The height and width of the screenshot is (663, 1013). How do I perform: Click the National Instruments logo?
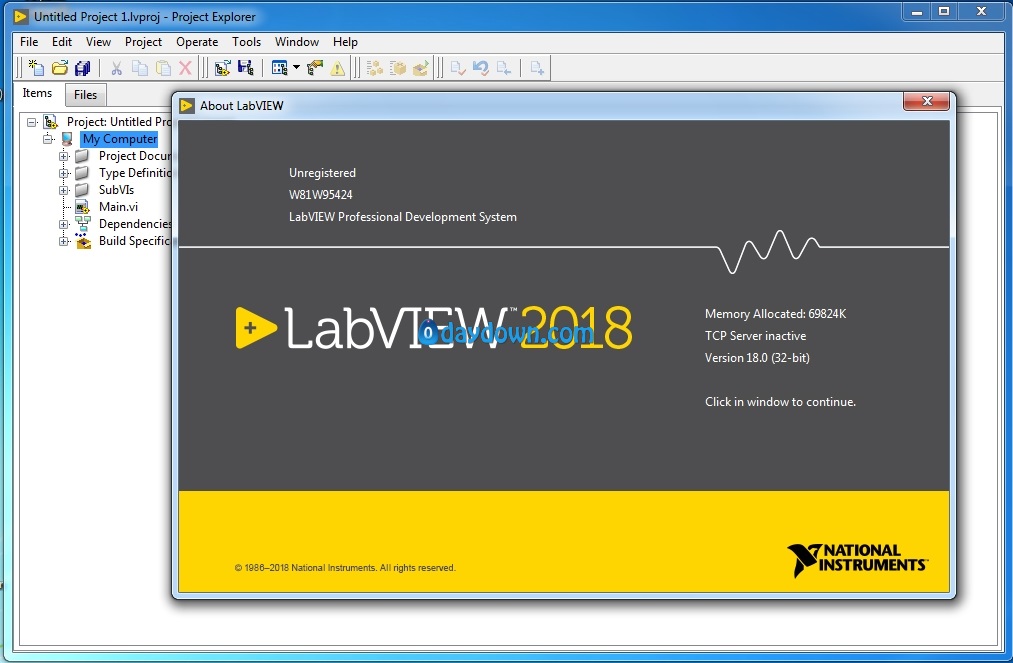[857, 559]
